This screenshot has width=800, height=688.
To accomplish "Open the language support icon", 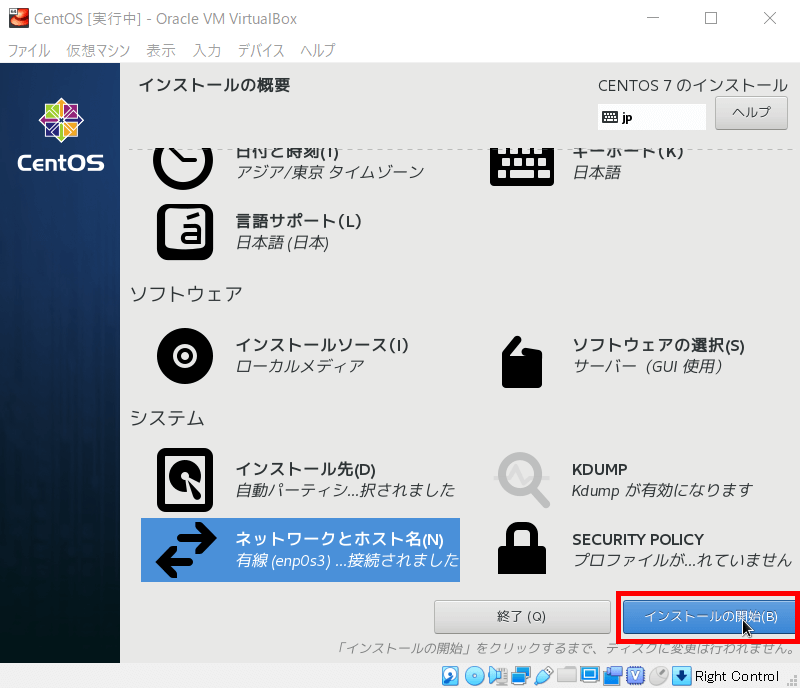I will click(x=185, y=232).
